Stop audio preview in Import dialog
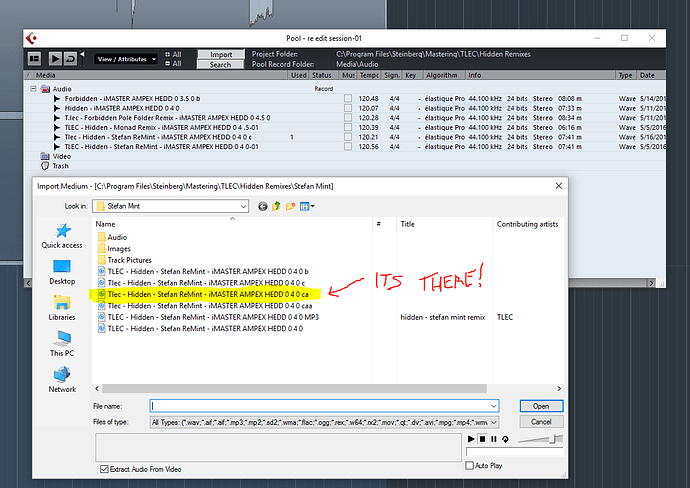This screenshot has height=488, width=690. (x=482, y=439)
